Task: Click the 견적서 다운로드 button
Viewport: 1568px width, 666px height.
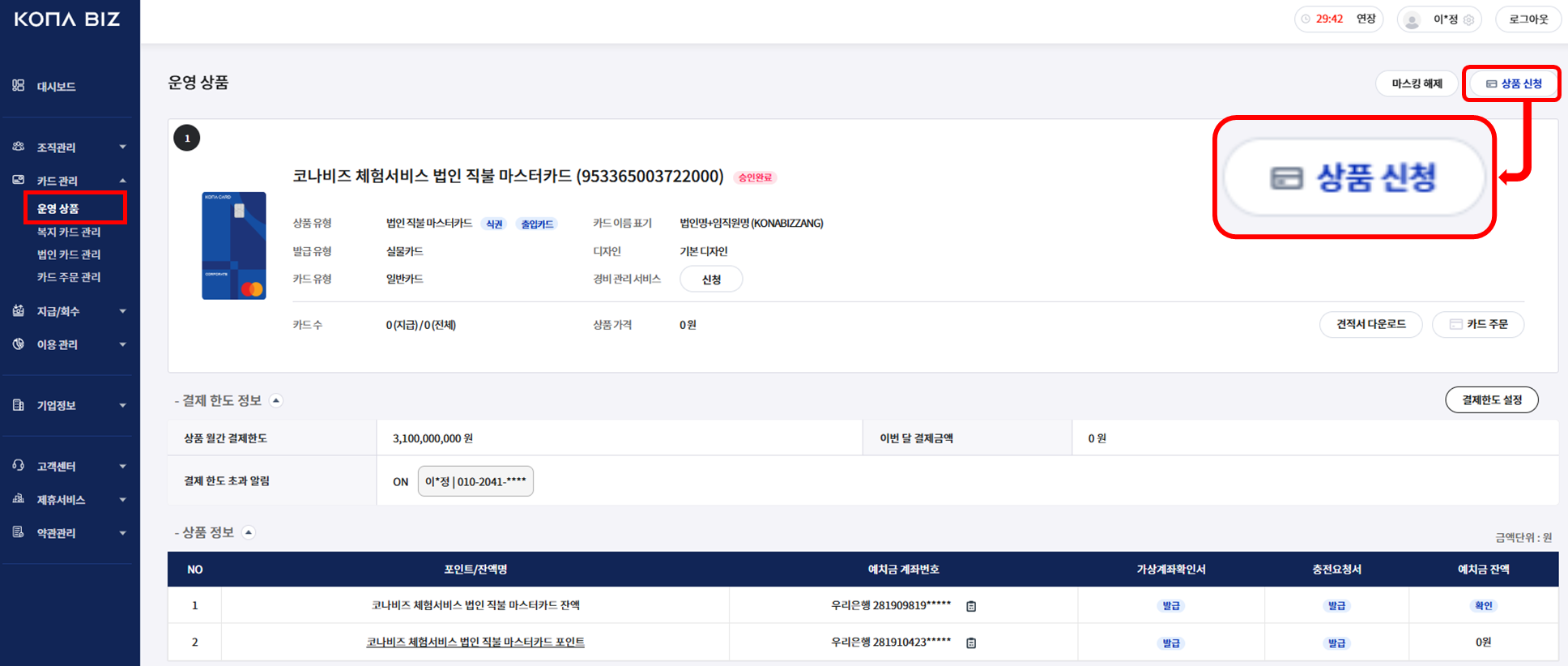Action: (x=1370, y=324)
